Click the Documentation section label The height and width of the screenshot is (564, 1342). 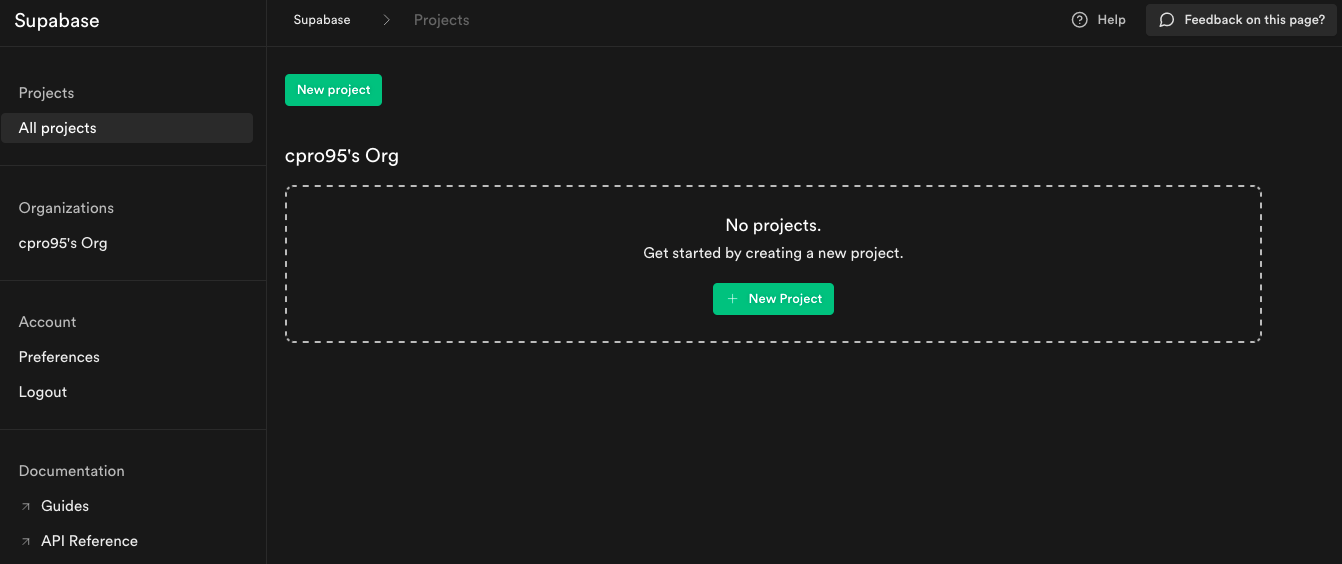71,471
